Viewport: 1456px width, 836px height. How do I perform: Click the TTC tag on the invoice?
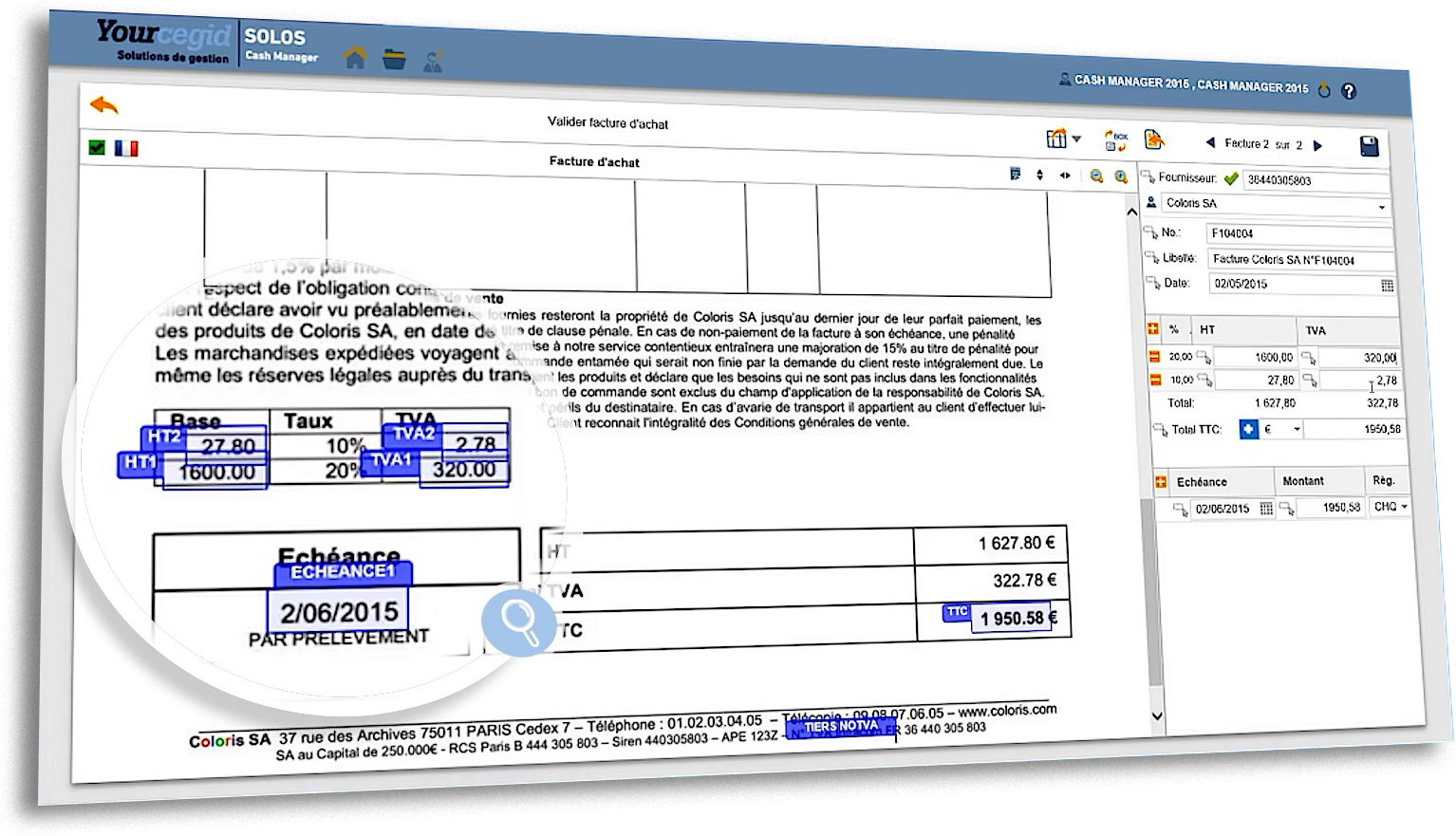pyautogui.click(x=957, y=612)
